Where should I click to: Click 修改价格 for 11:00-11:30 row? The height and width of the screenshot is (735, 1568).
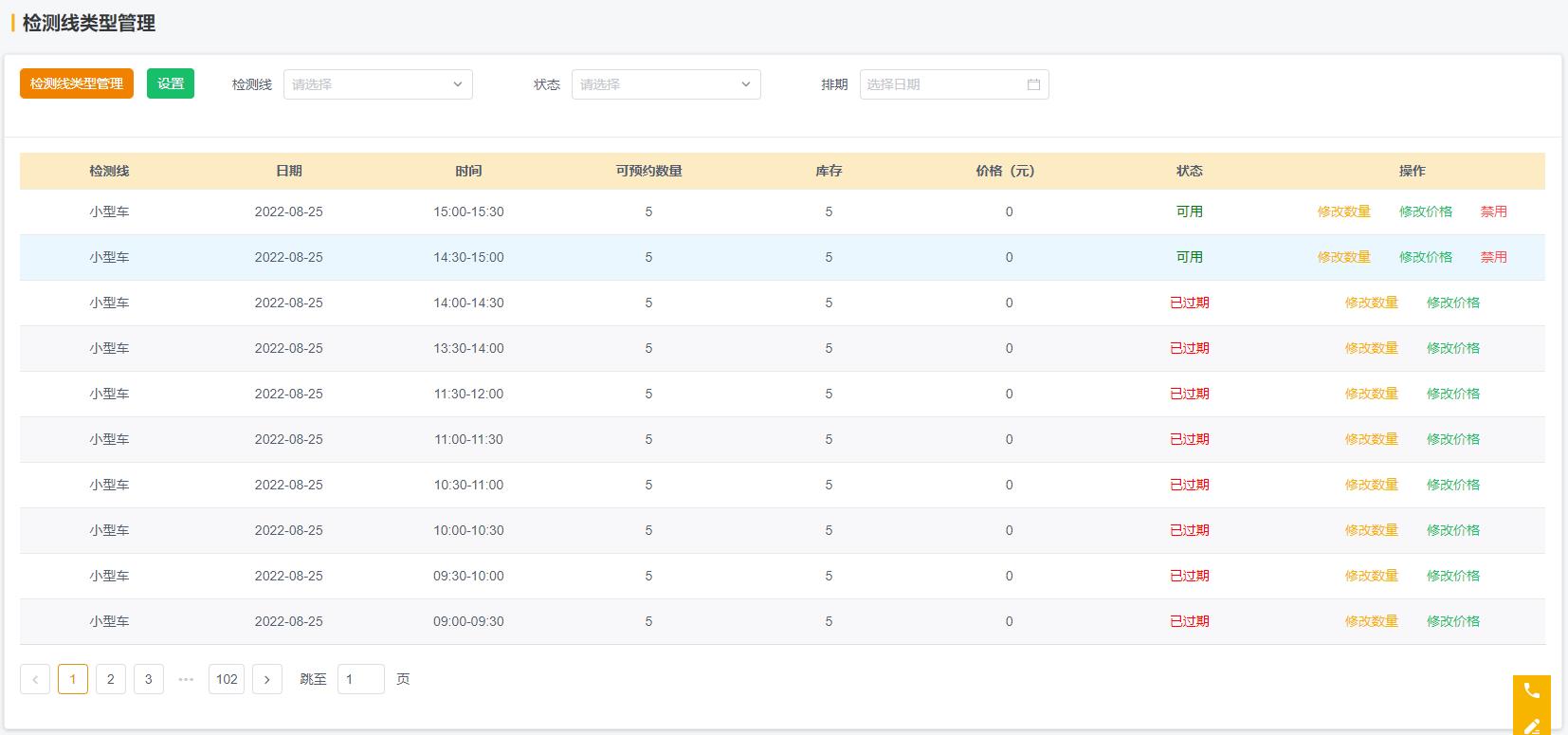pyautogui.click(x=1453, y=439)
